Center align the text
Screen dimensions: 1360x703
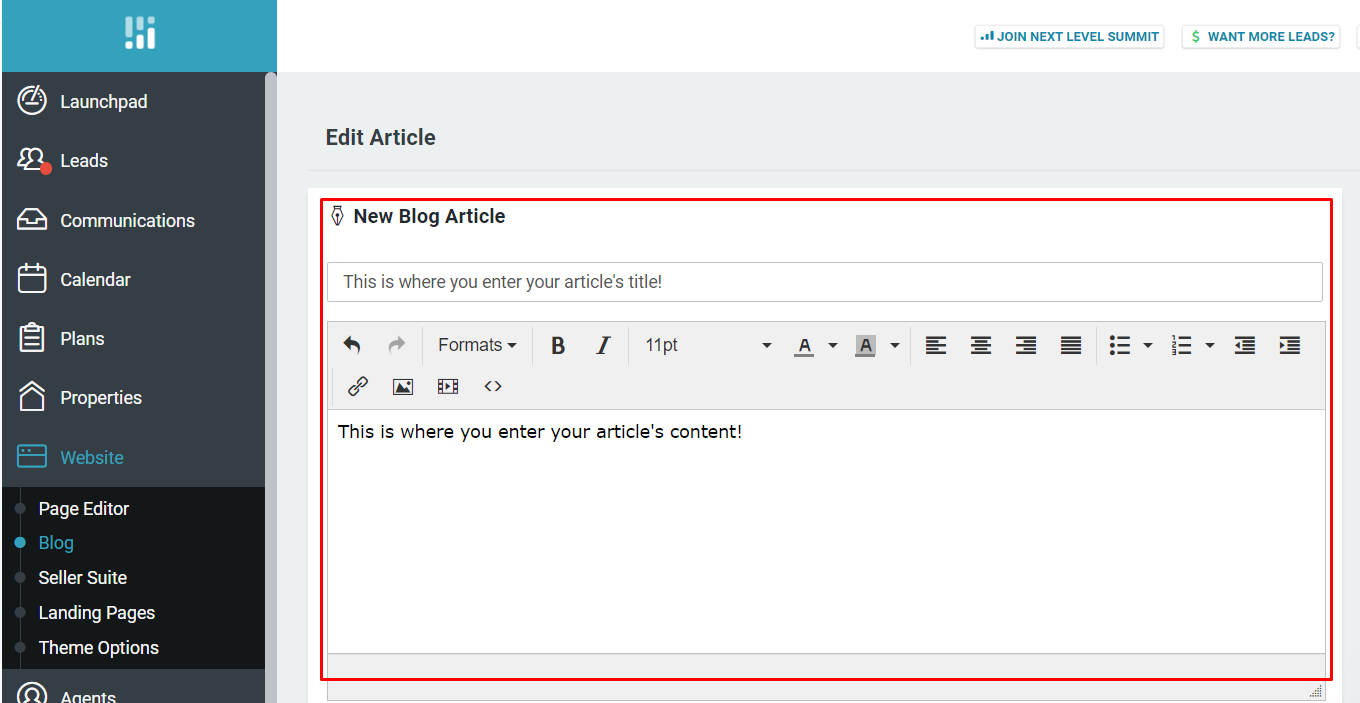[981, 345]
